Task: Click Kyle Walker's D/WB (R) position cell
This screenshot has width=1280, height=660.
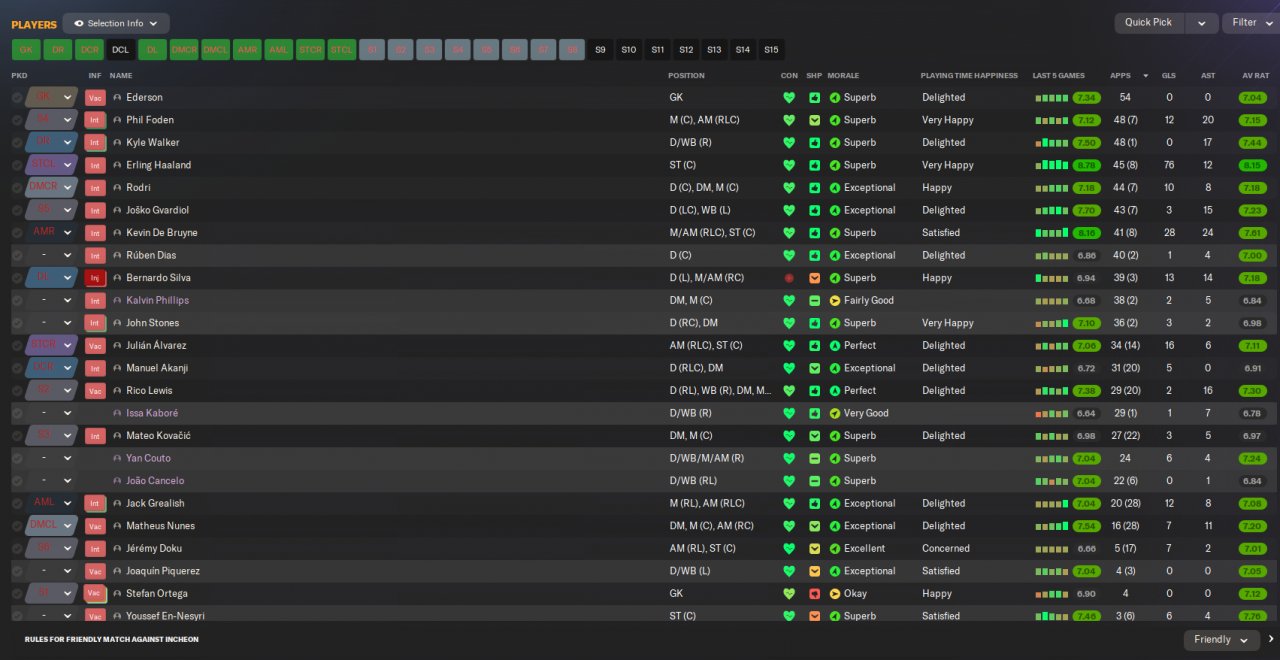Action: point(690,143)
